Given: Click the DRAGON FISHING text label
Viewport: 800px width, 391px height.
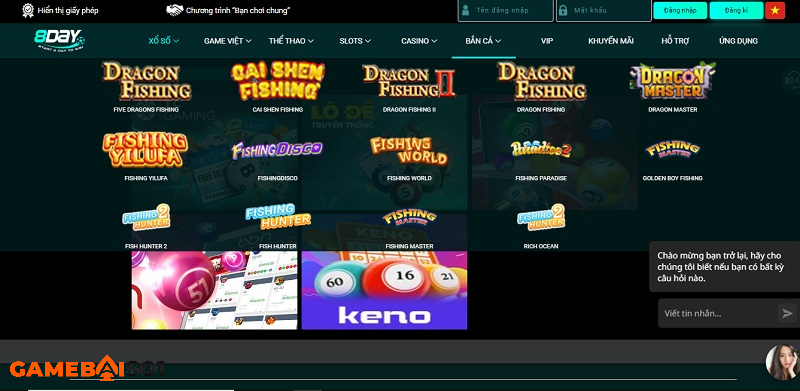Looking at the screenshot, I should click(x=541, y=109).
